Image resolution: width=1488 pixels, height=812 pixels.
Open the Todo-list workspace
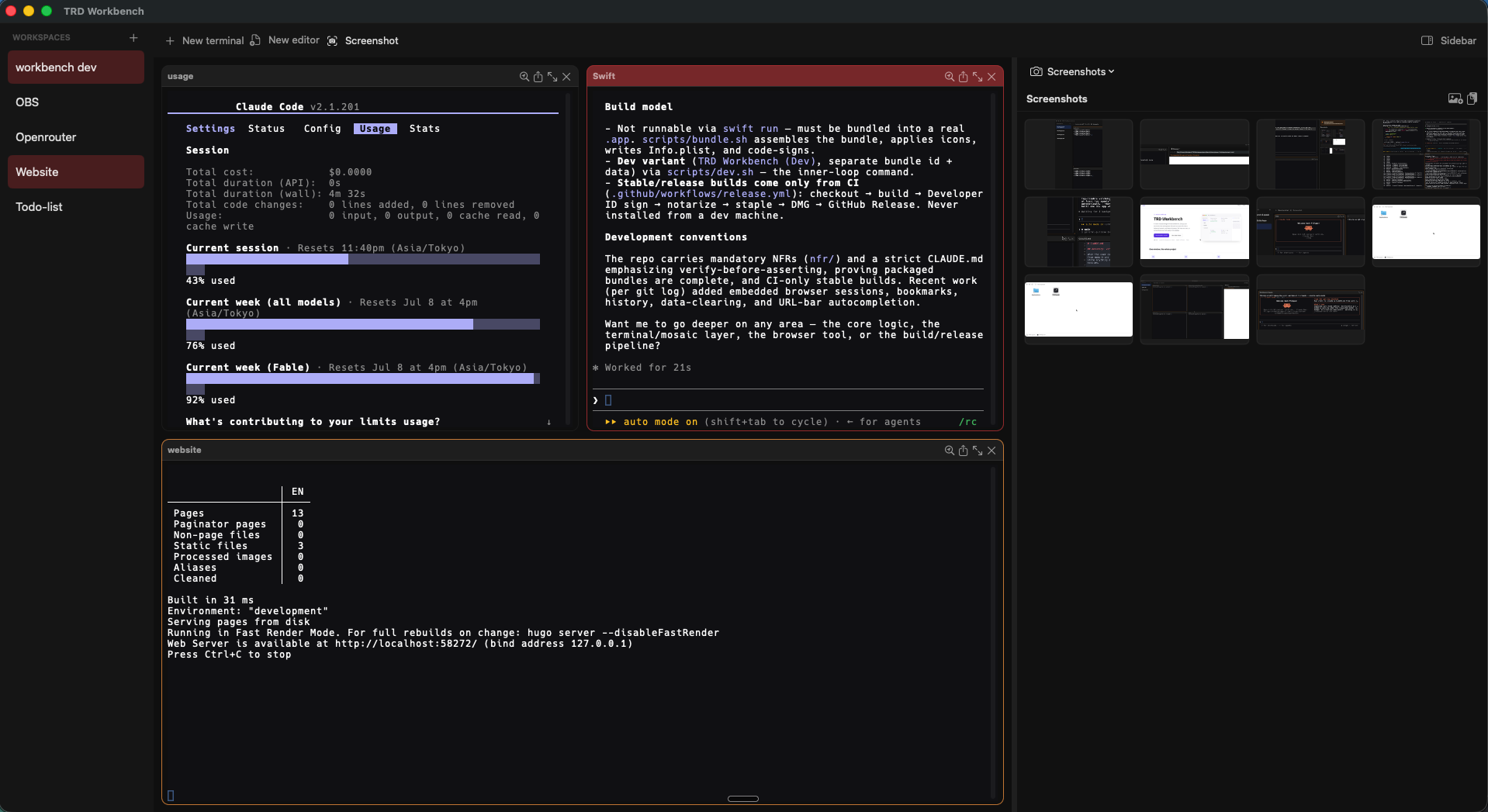(76, 207)
